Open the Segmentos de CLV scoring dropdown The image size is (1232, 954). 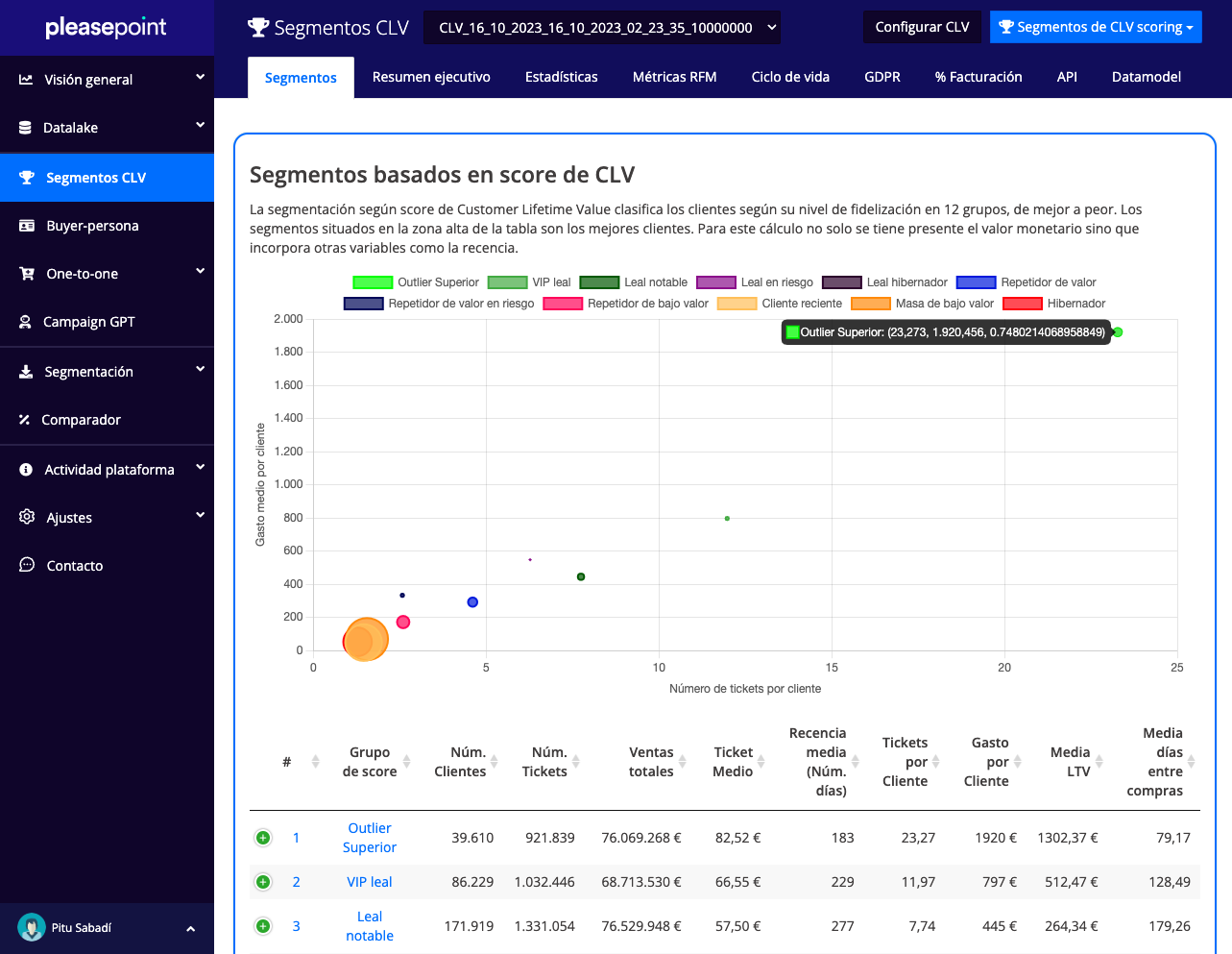tap(1096, 28)
